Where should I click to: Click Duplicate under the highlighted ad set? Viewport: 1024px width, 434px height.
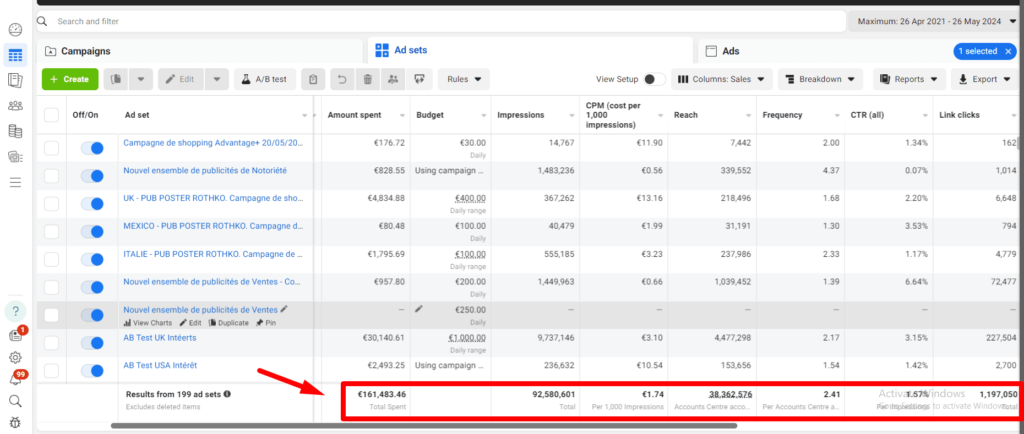229,323
